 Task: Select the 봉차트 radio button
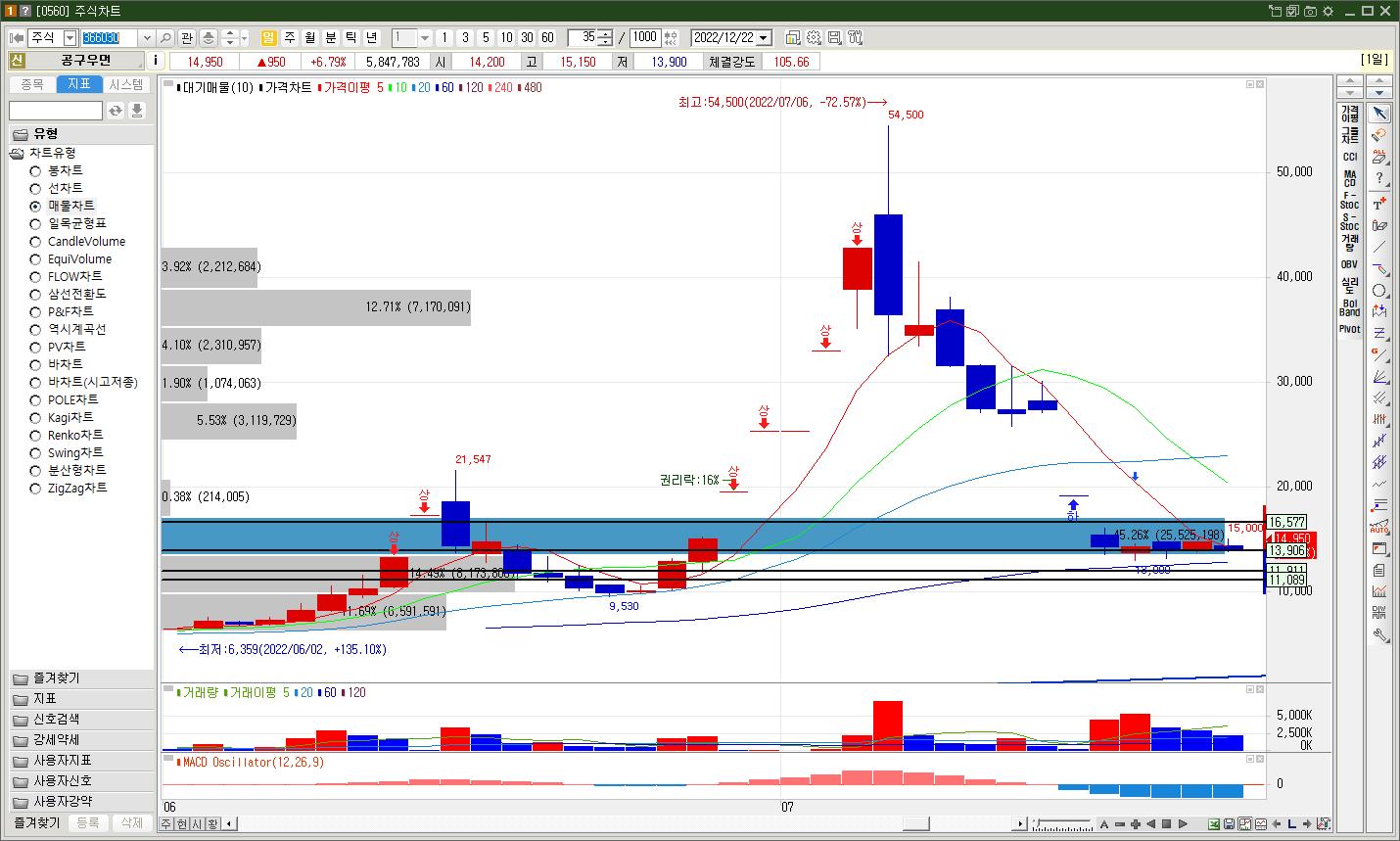coord(35,171)
